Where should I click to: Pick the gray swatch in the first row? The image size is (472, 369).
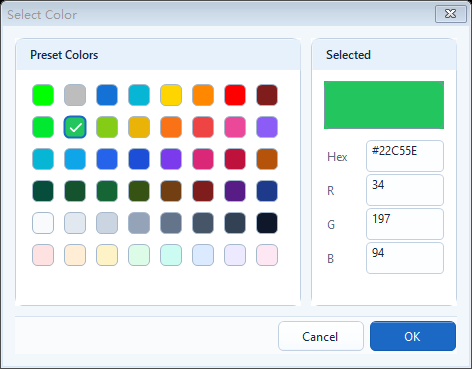pos(75,95)
